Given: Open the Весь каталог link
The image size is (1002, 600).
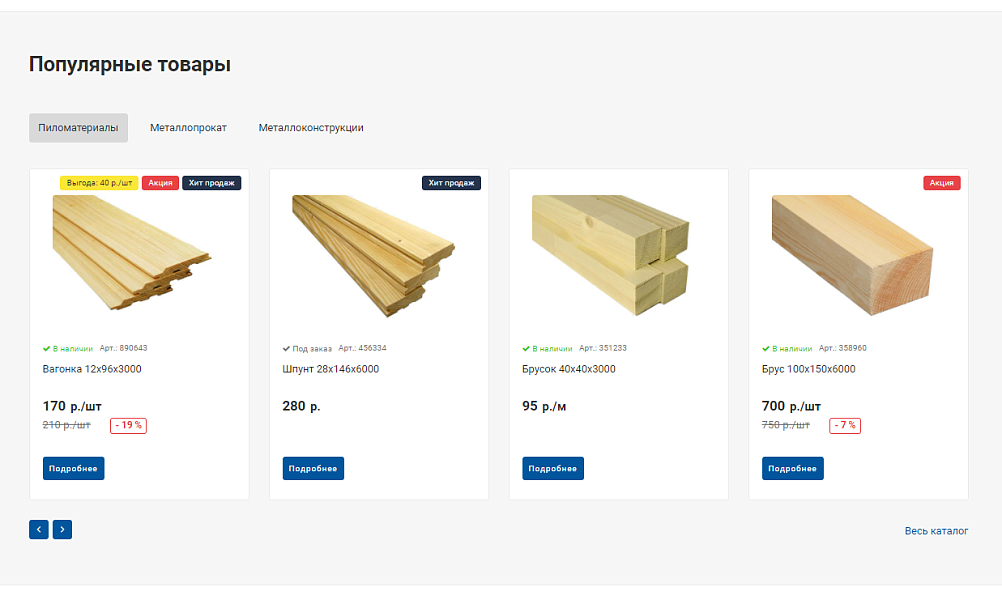Looking at the screenshot, I should click(x=936, y=531).
